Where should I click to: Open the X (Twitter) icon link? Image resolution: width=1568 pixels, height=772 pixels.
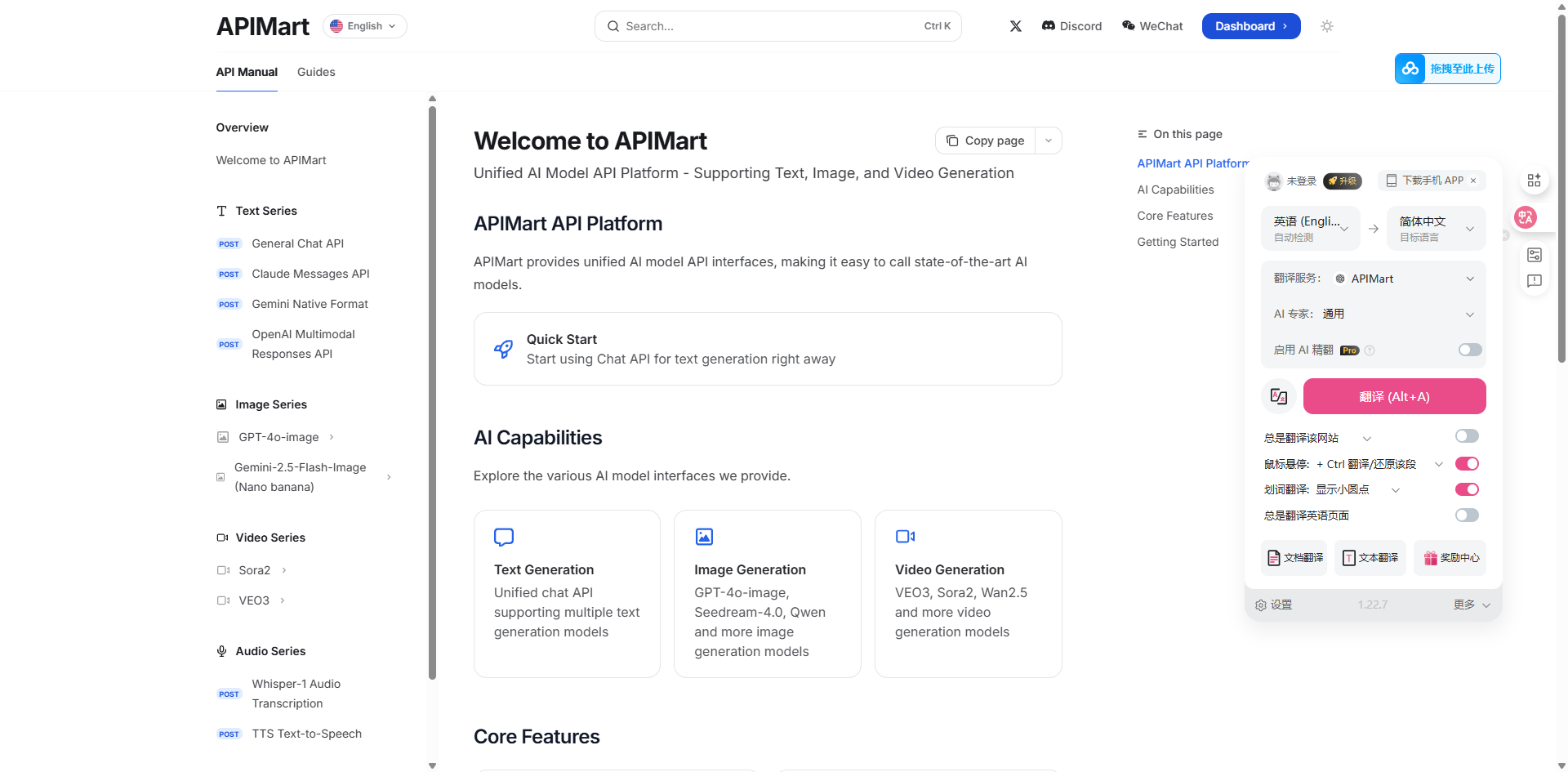point(1015,26)
